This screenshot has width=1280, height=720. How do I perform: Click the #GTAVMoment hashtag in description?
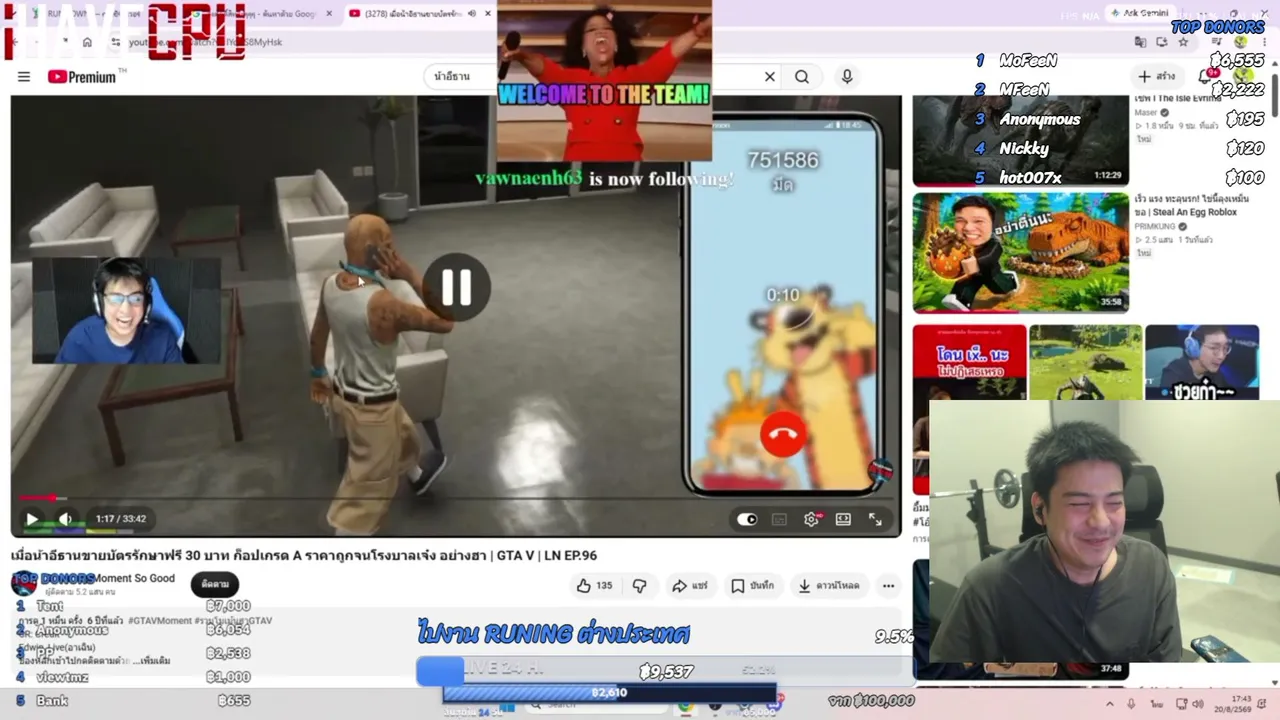(x=158, y=621)
